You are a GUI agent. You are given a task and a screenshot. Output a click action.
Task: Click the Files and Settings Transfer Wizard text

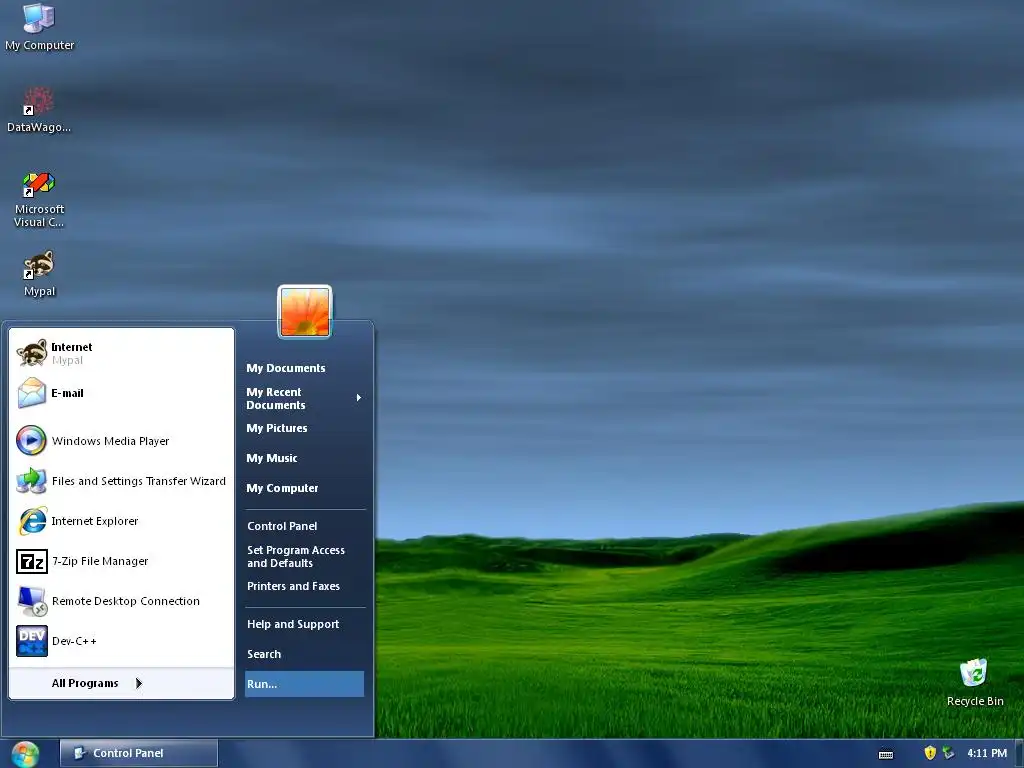click(138, 481)
